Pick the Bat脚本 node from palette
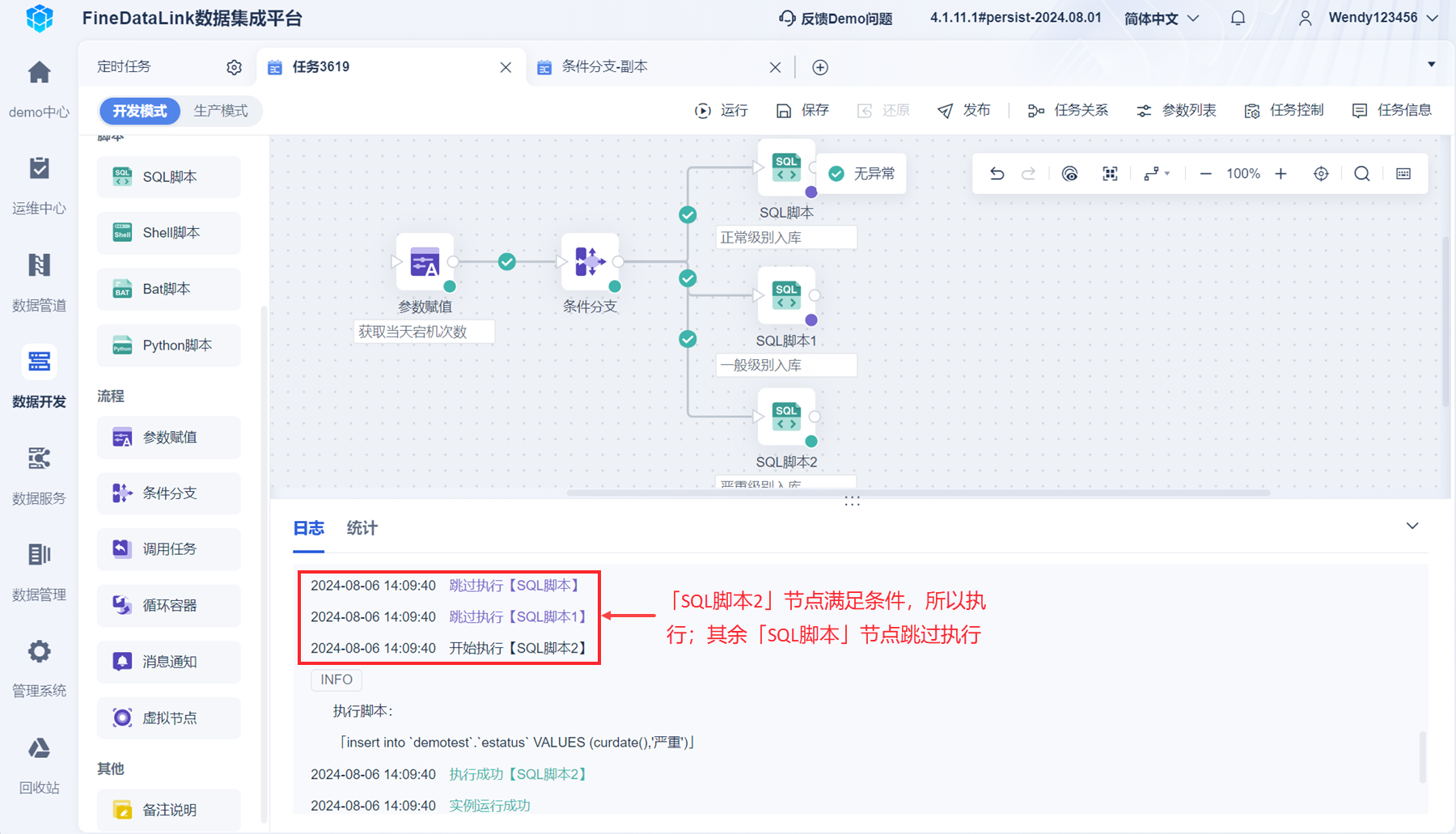The height and width of the screenshot is (834, 1456). [x=169, y=289]
